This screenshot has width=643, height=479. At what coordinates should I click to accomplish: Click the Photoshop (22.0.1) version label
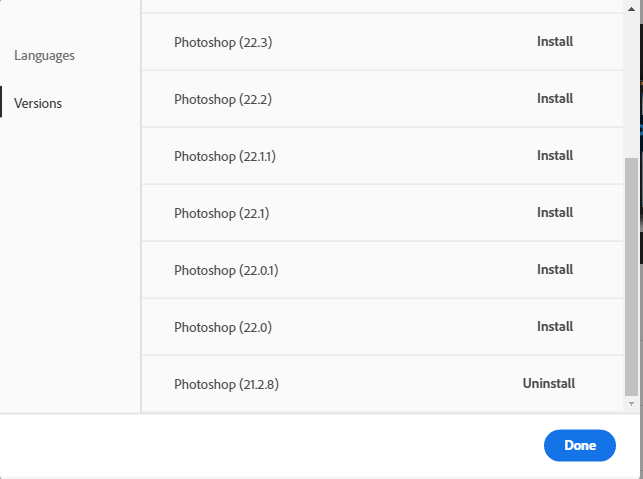coord(225,270)
